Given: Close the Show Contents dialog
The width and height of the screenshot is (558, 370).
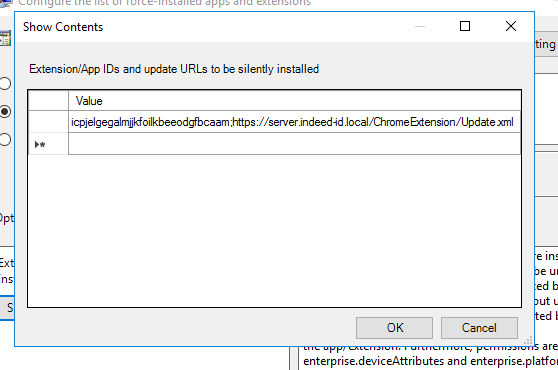Looking at the screenshot, I should [x=511, y=26].
